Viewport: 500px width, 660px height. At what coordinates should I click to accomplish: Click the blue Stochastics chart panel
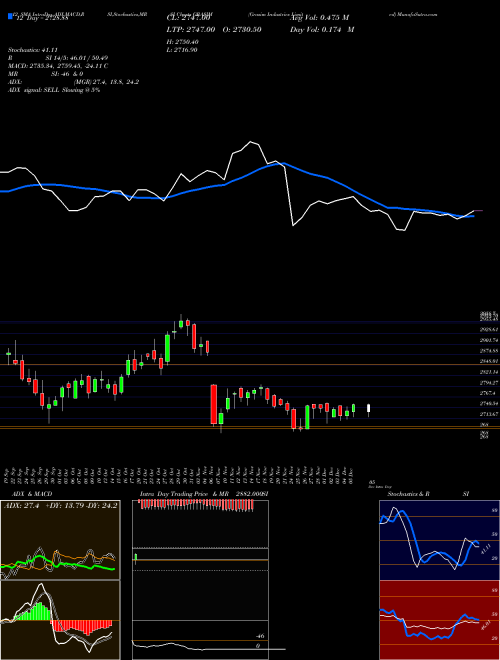tap(439, 540)
